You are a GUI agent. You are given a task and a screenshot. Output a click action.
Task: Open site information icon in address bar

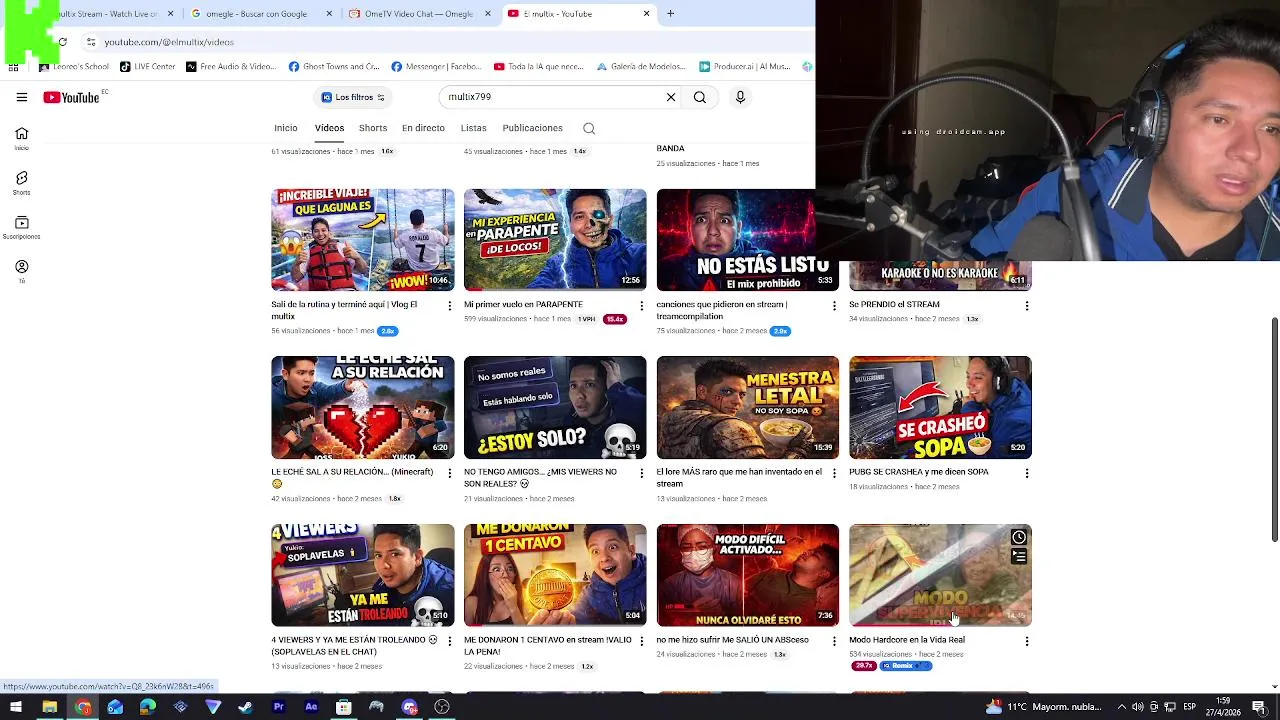pyautogui.click(x=90, y=42)
